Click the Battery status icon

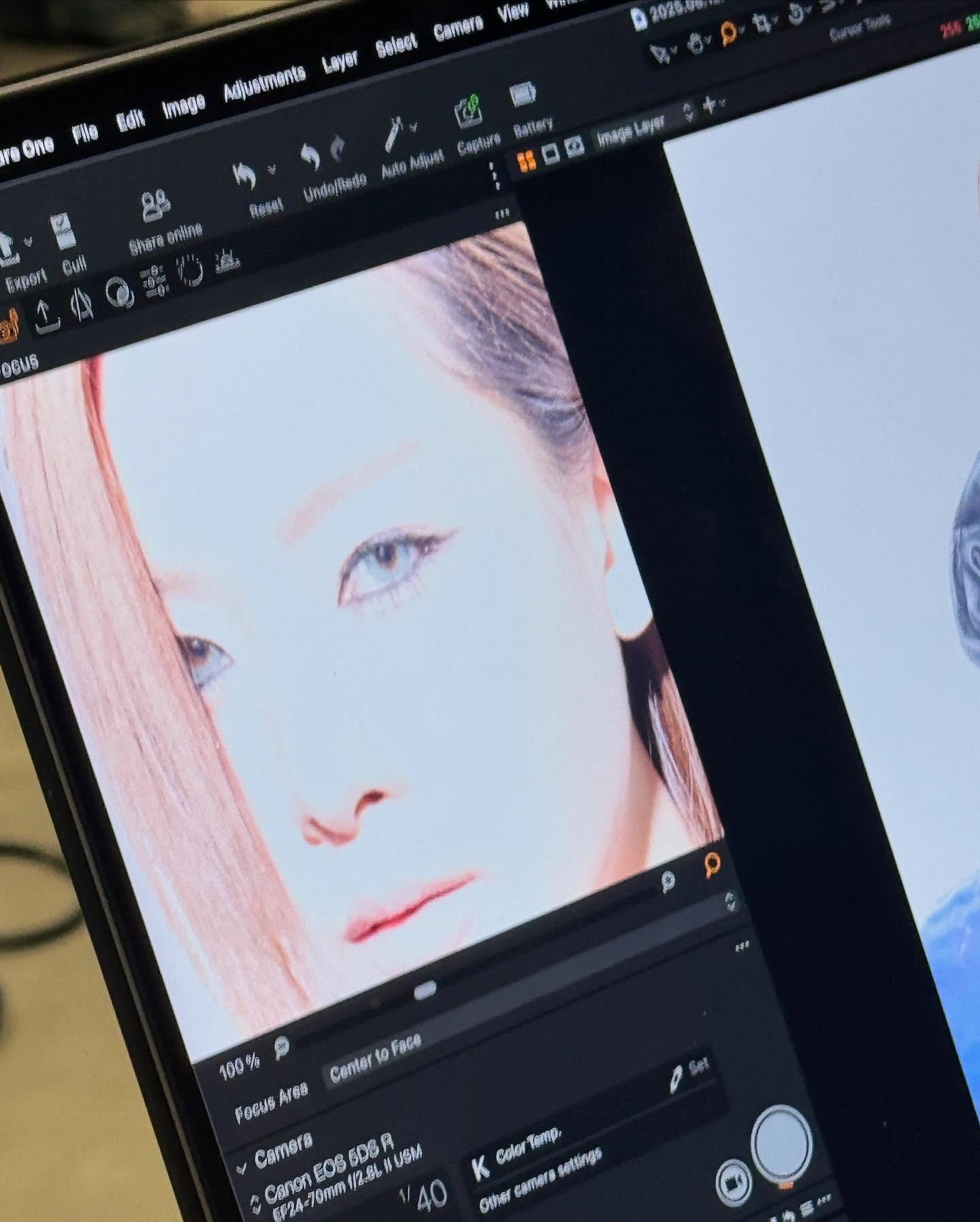point(523,95)
